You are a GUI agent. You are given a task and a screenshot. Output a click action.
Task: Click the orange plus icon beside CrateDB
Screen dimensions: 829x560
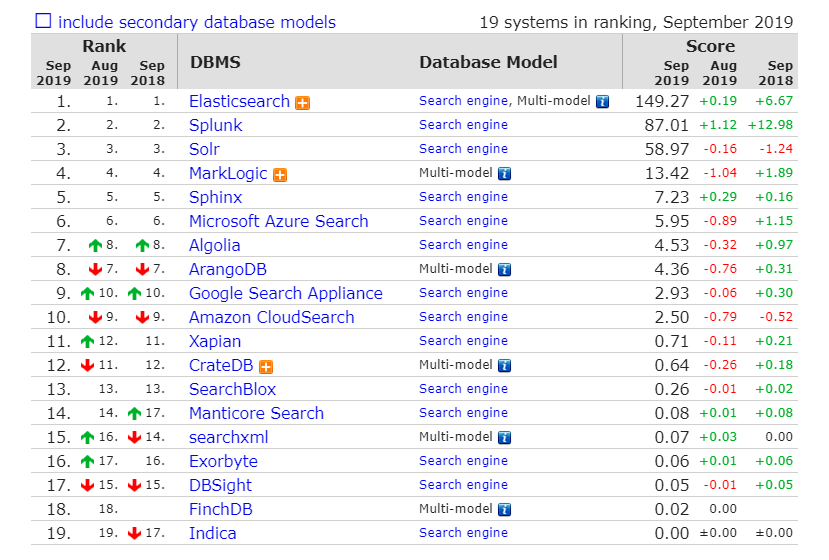pos(266,366)
